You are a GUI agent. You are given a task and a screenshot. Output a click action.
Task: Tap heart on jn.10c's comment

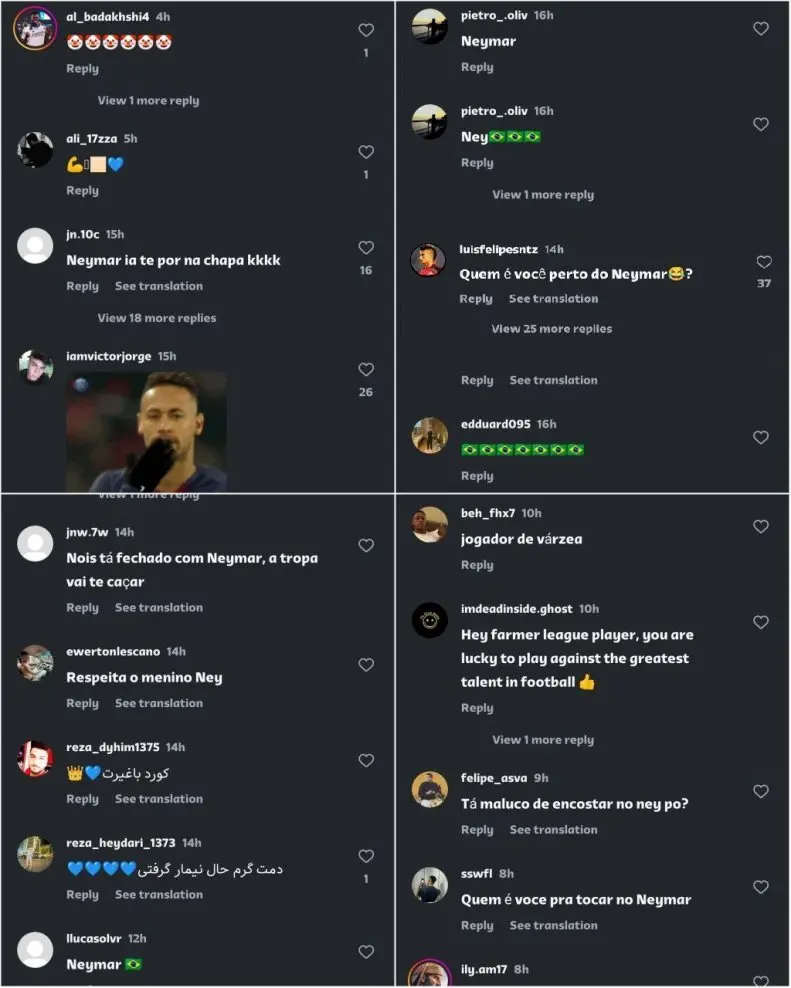366,248
